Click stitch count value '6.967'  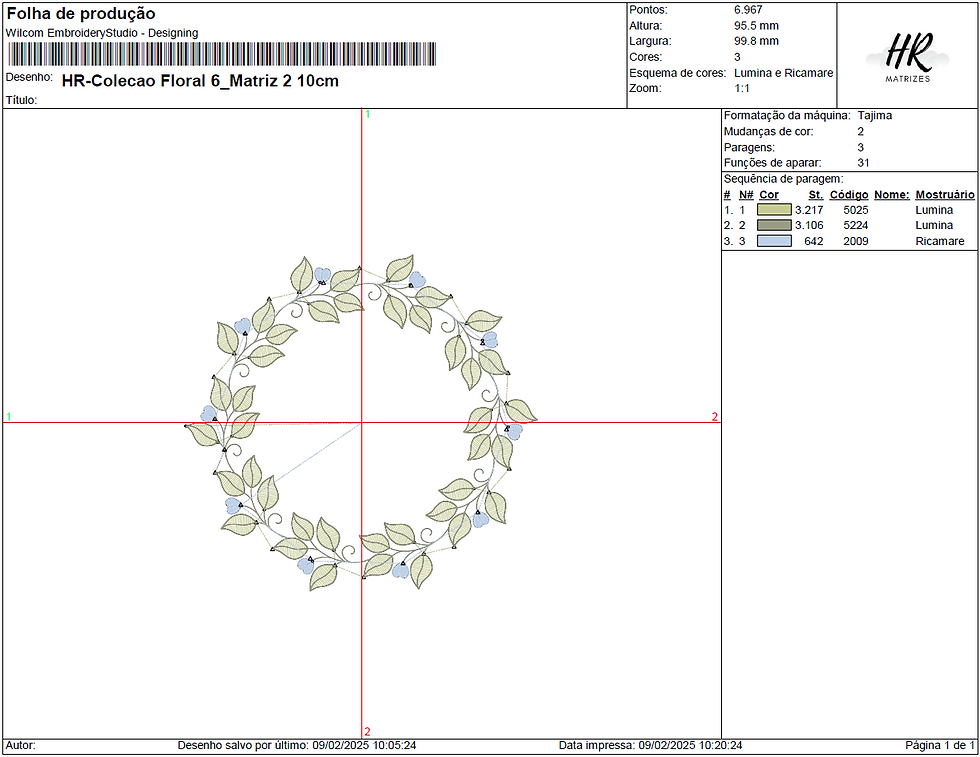pos(748,10)
